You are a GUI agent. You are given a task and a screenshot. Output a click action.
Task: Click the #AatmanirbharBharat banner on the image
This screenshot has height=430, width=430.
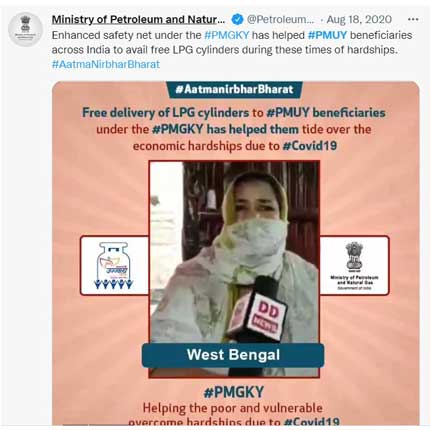[234, 89]
